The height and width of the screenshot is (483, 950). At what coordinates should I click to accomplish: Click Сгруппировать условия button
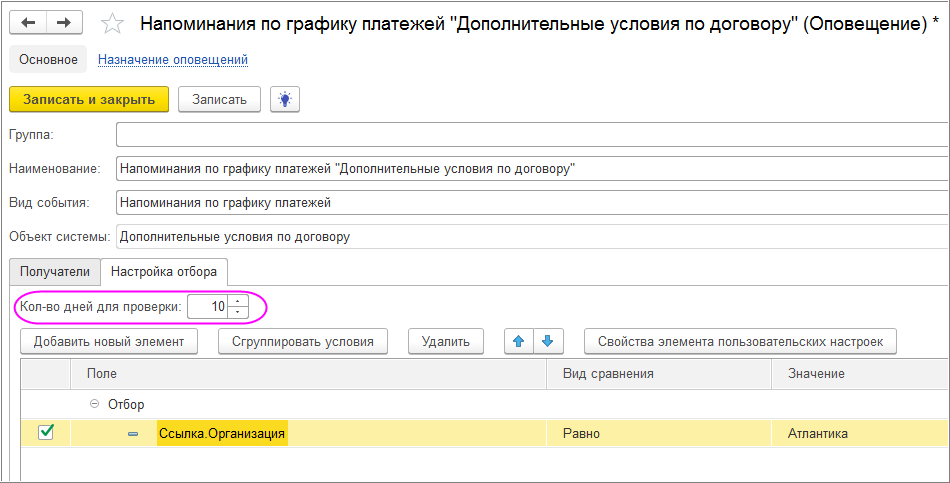[x=303, y=341]
